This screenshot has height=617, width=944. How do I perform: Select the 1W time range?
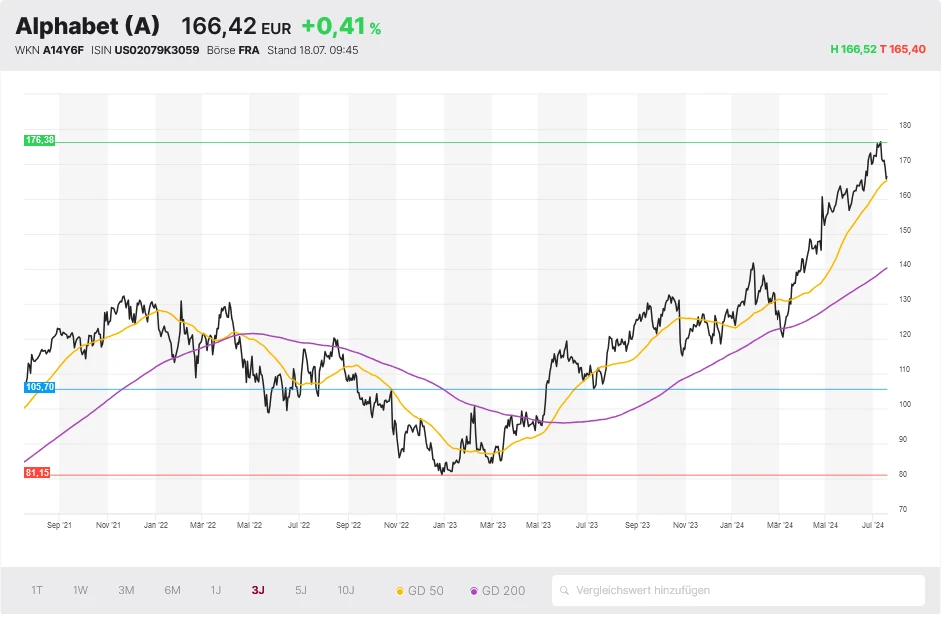pyautogui.click(x=80, y=590)
